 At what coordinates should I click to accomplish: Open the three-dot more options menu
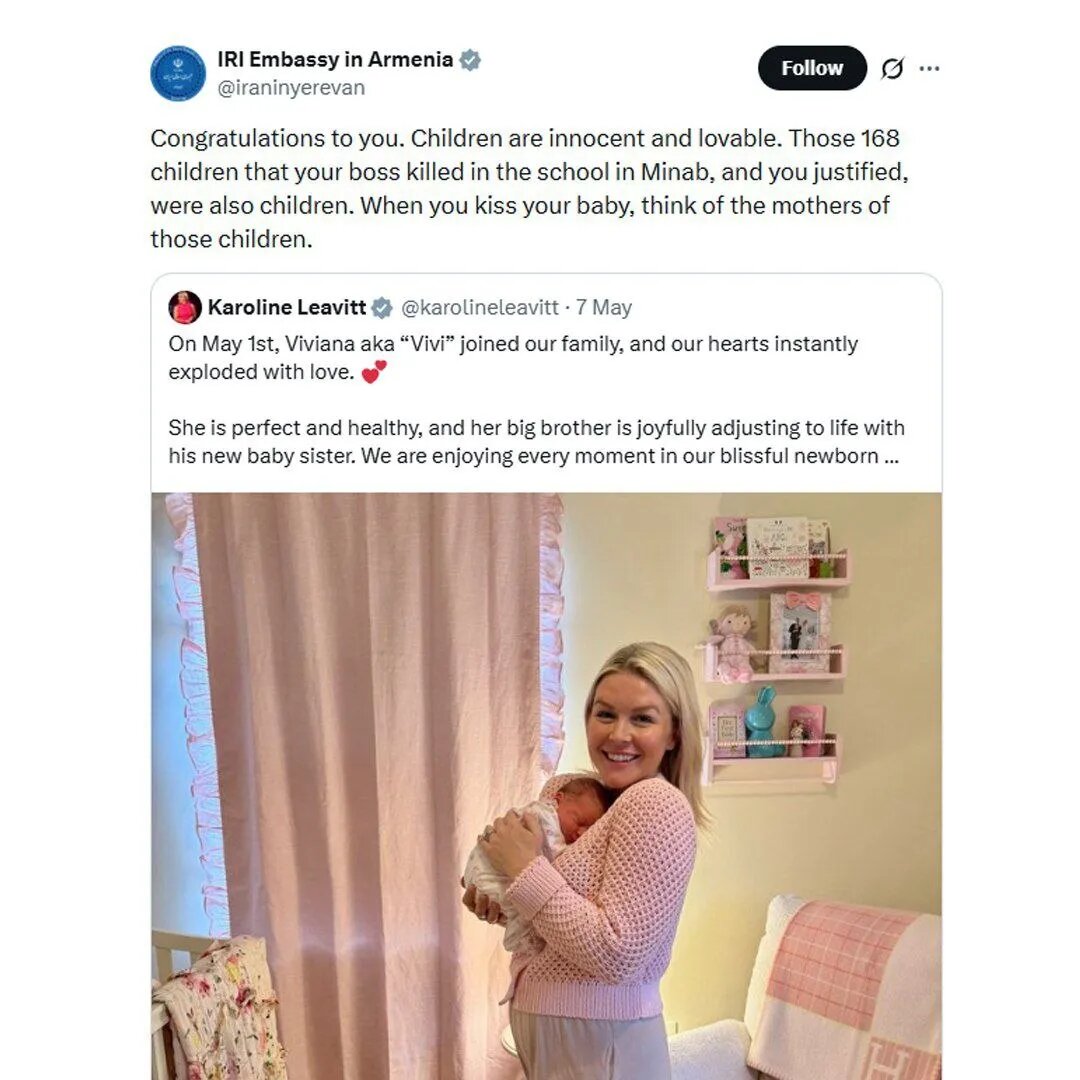tap(929, 68)
